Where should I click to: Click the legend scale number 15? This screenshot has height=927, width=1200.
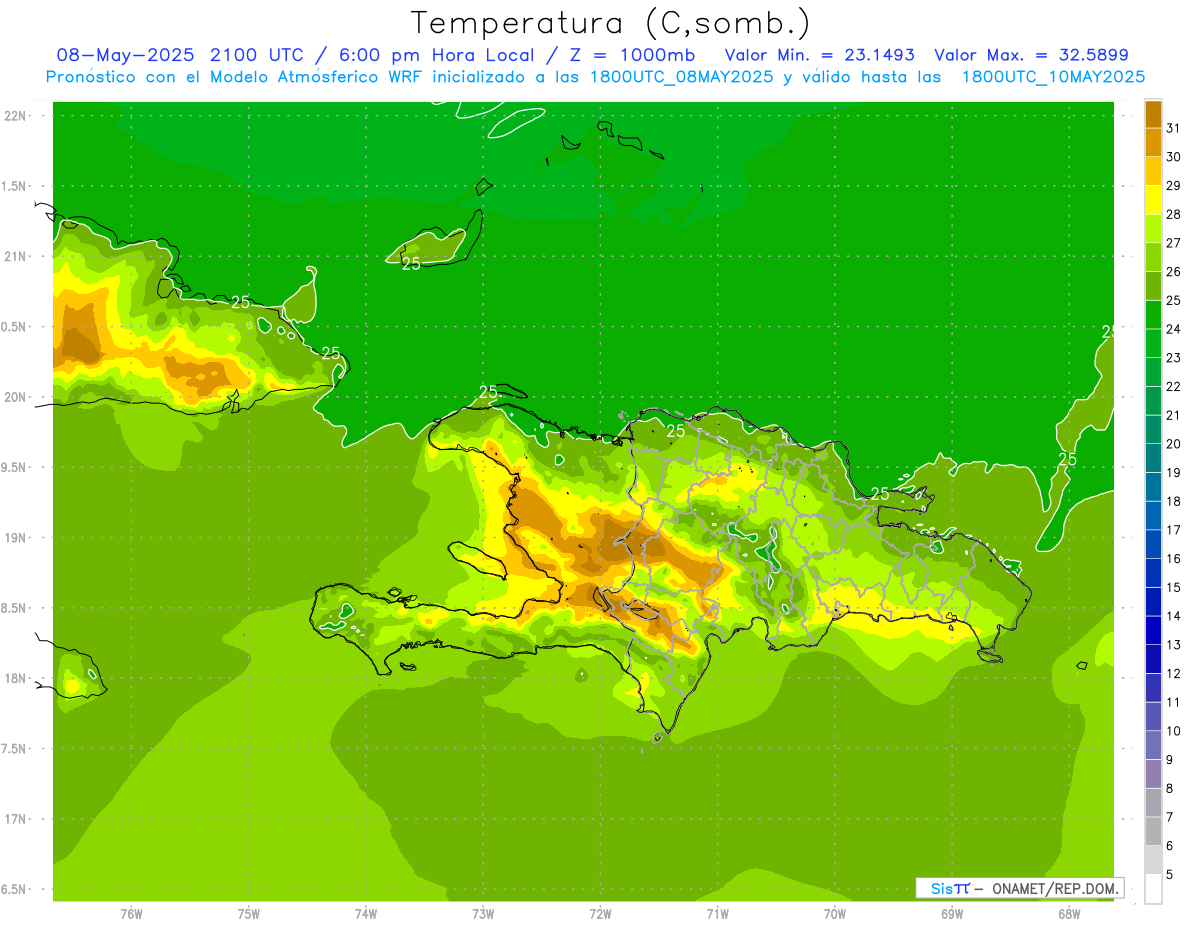click(x=1173, y=588)
